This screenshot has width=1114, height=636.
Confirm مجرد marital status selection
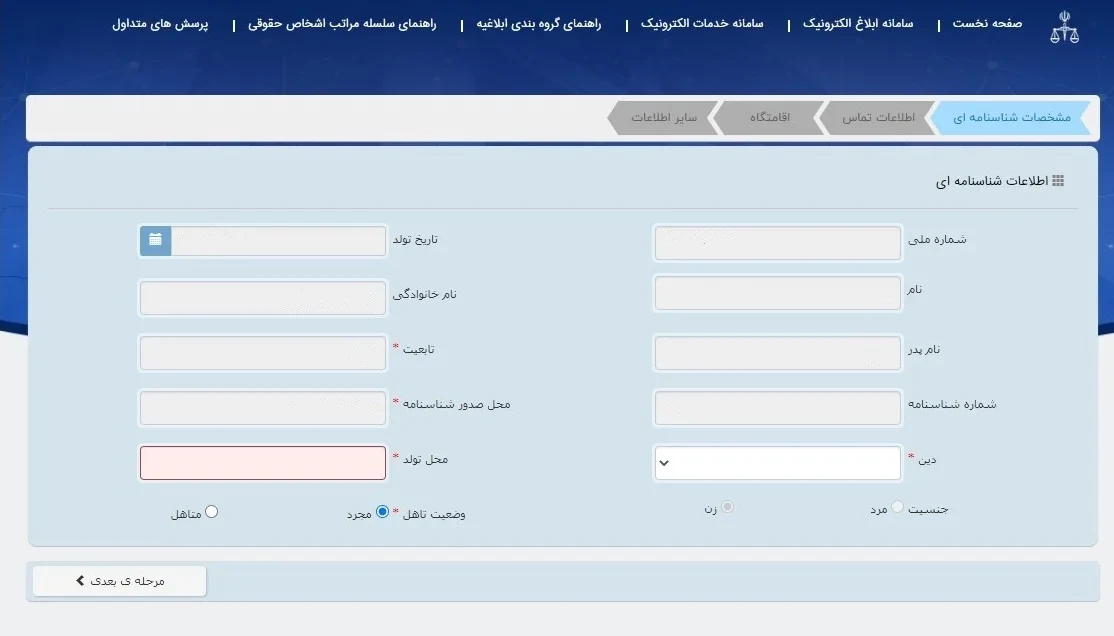[x=382, y=510]
